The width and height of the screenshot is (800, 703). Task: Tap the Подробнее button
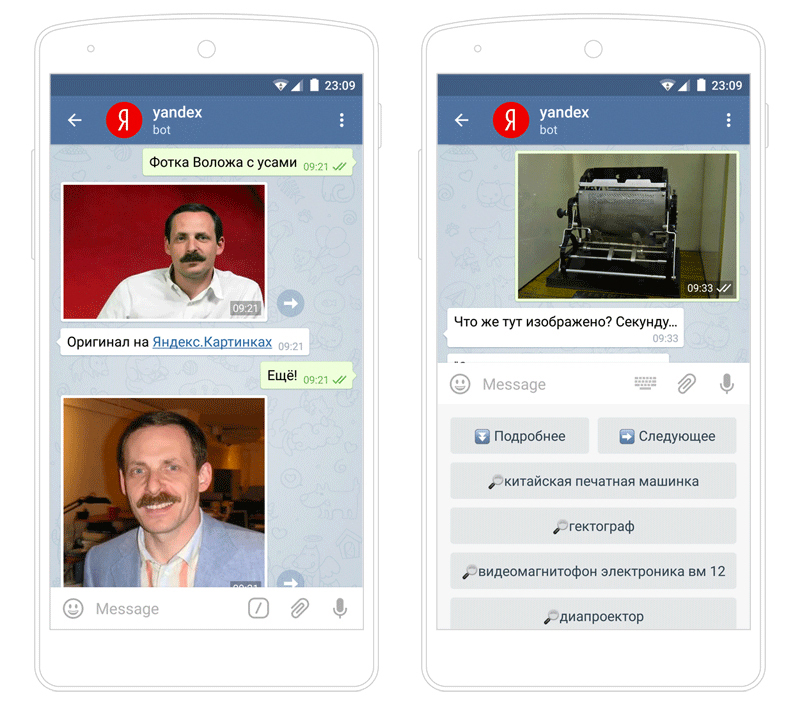[x=519, y=436]
